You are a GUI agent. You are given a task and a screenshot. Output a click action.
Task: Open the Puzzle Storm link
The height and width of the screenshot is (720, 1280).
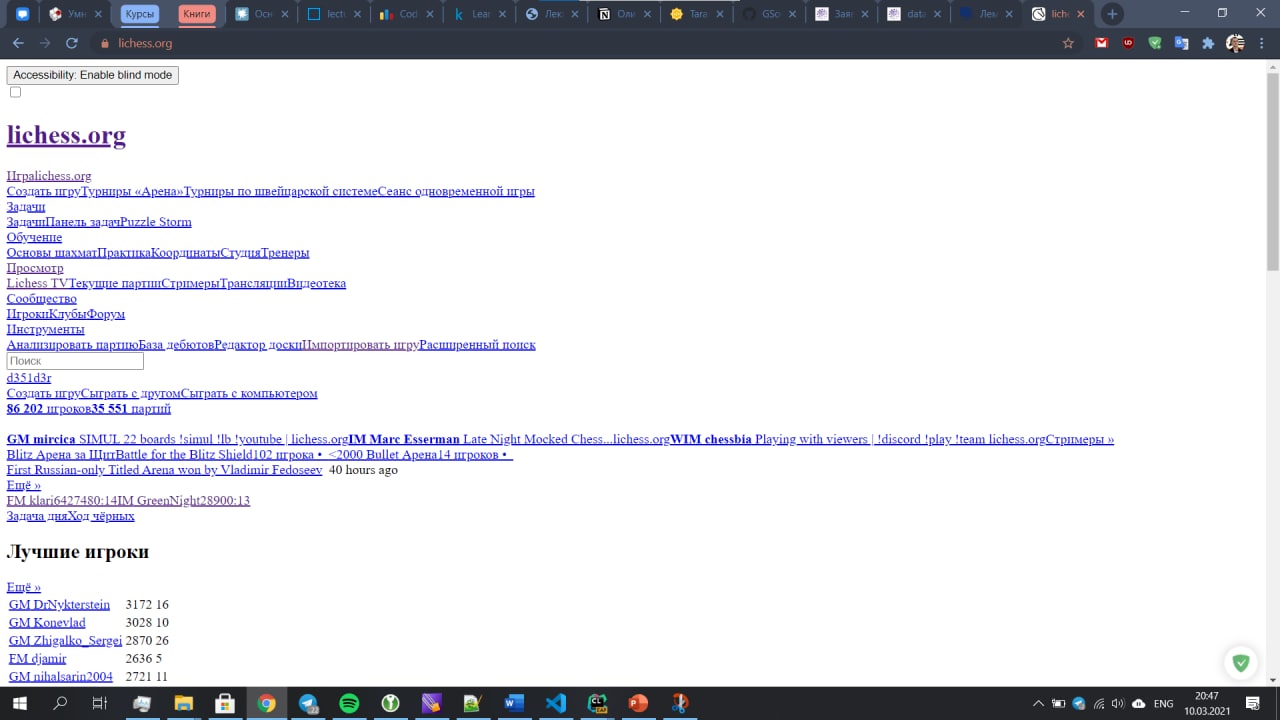(156, 222)
